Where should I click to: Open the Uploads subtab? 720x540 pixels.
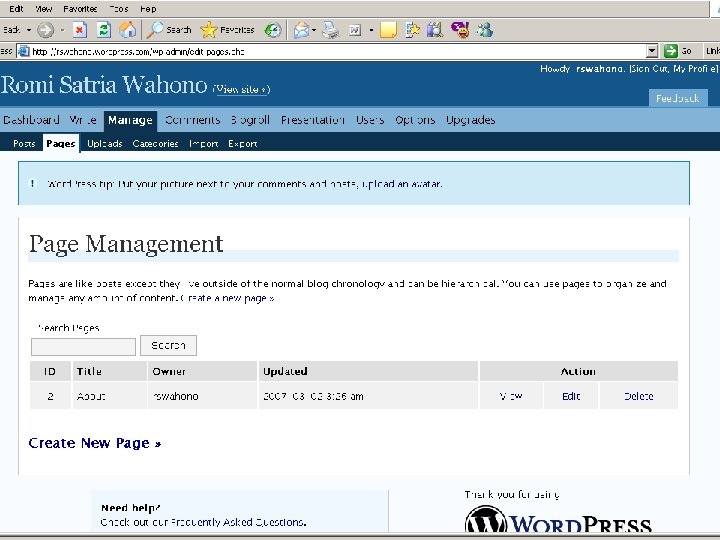coord(105,144)
